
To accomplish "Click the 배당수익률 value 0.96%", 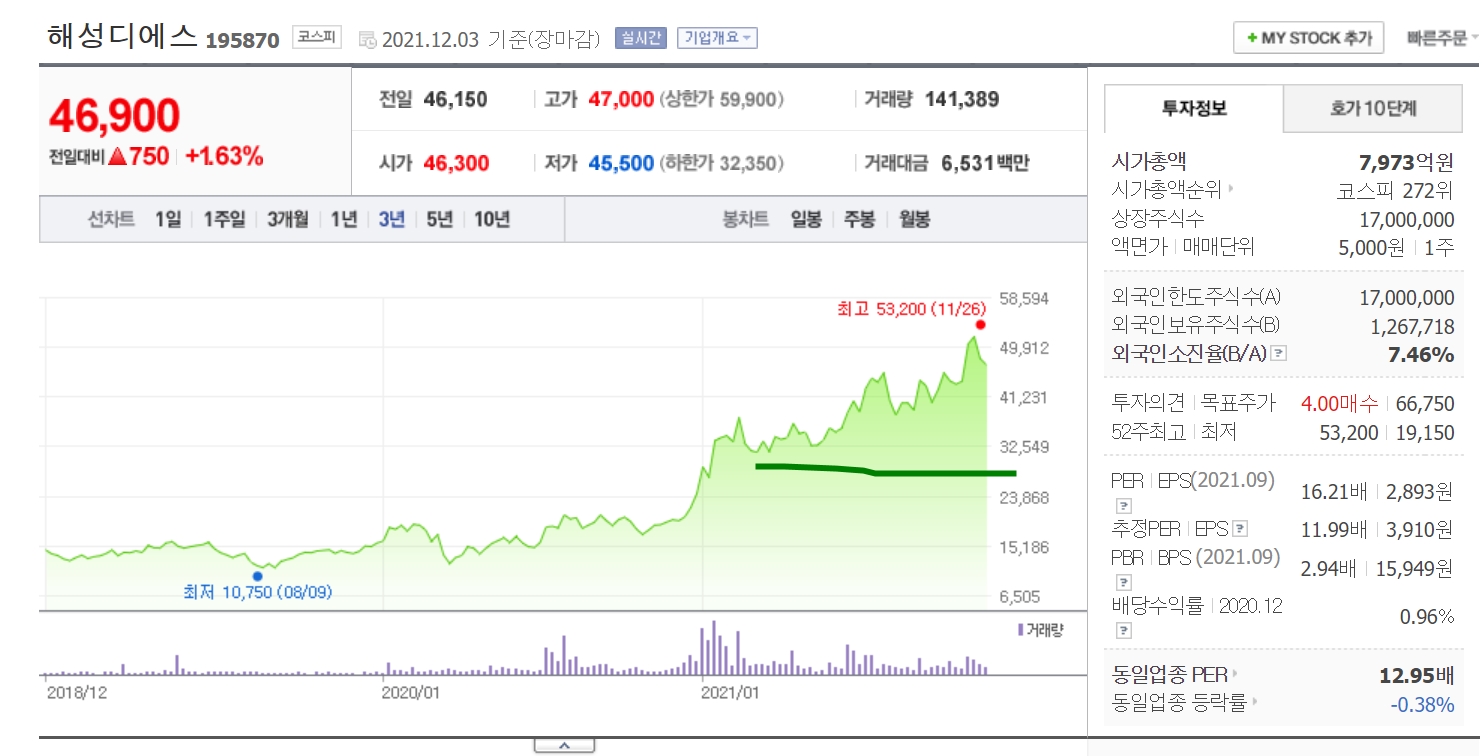I will tap(1427, 617).
